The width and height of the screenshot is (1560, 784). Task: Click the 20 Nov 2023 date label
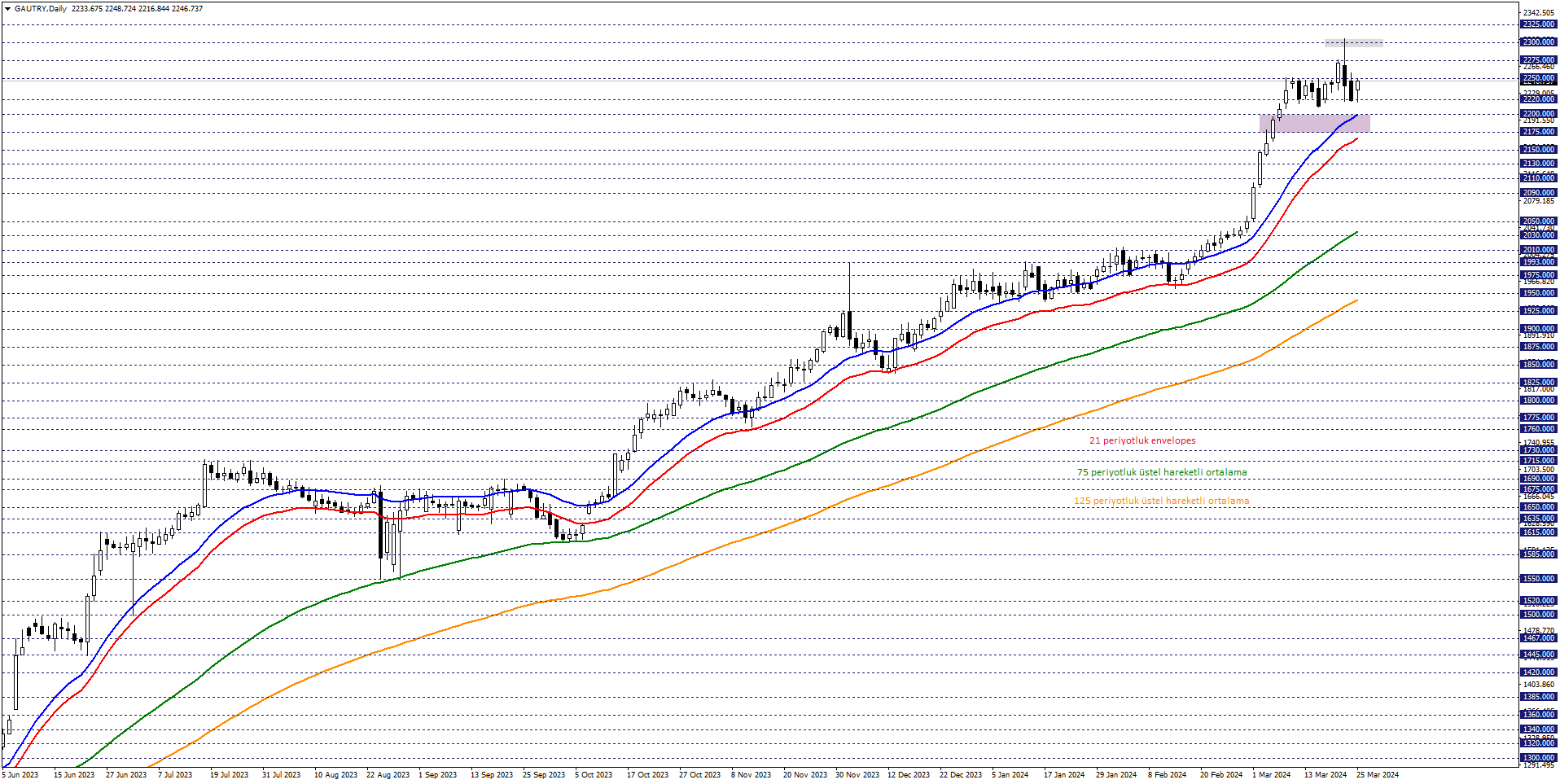click(804, 775)
